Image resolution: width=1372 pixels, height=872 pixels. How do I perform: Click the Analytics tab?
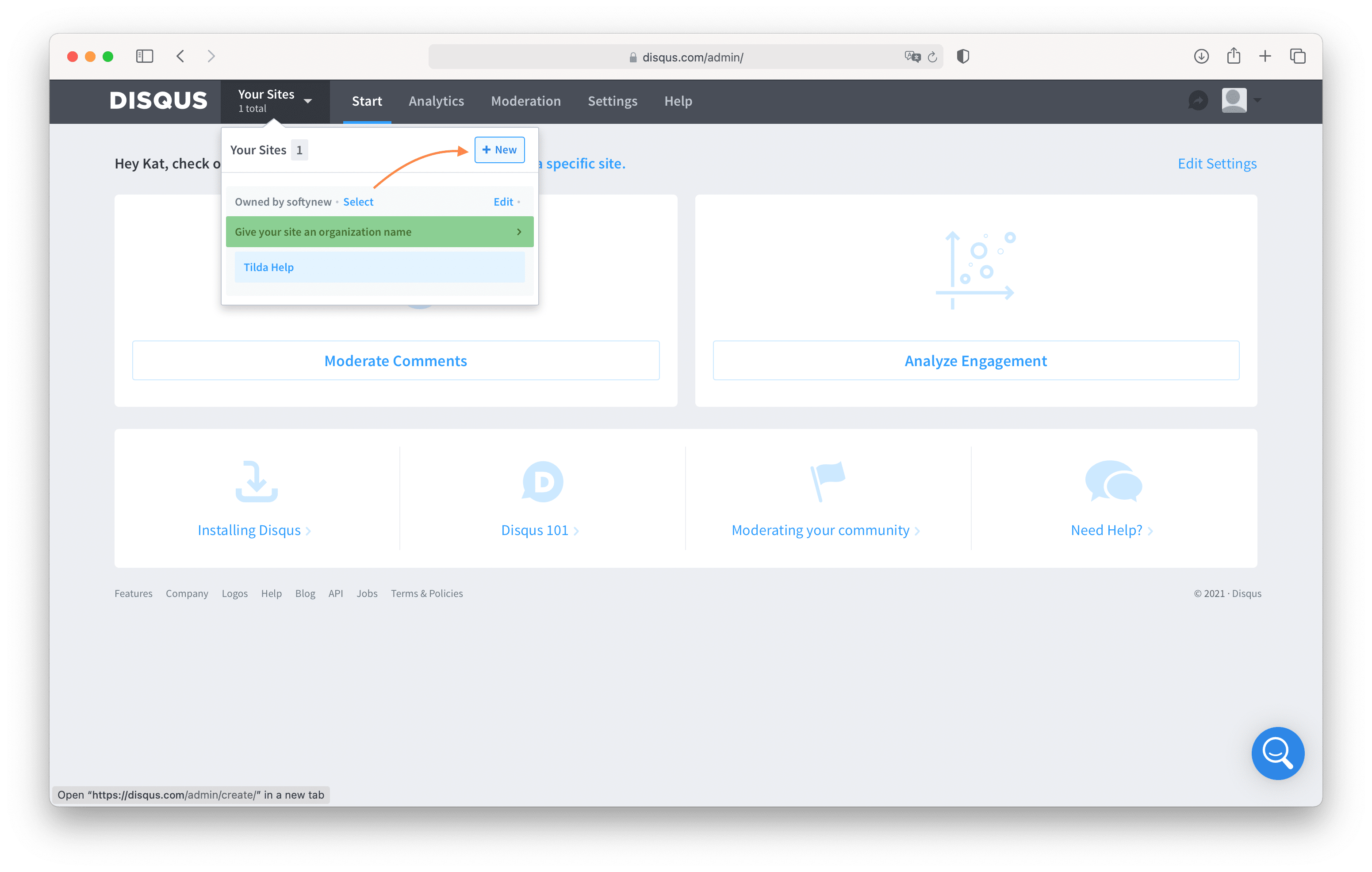click(x=436, y=100)
